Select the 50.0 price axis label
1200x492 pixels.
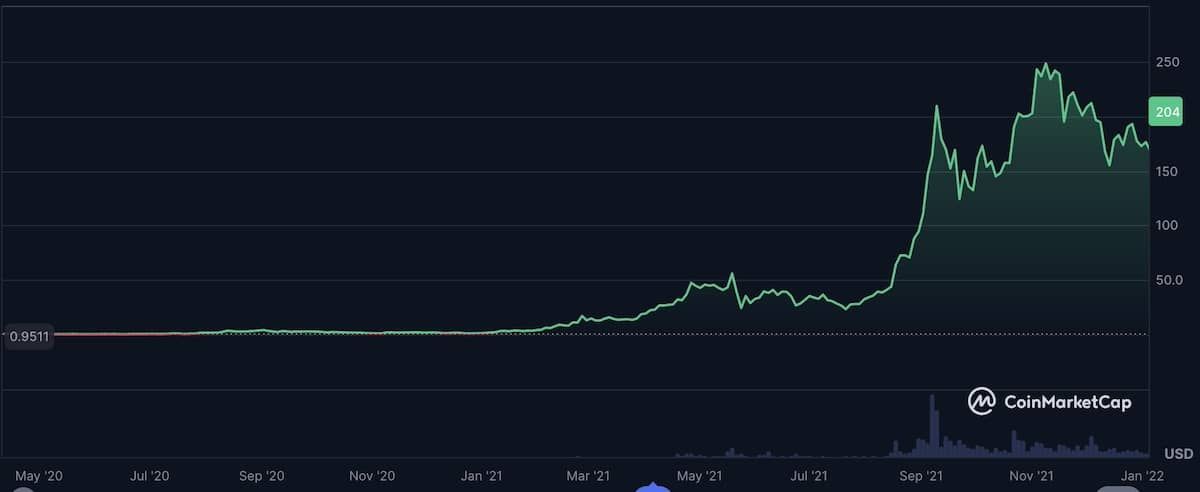pos(1168,280)
